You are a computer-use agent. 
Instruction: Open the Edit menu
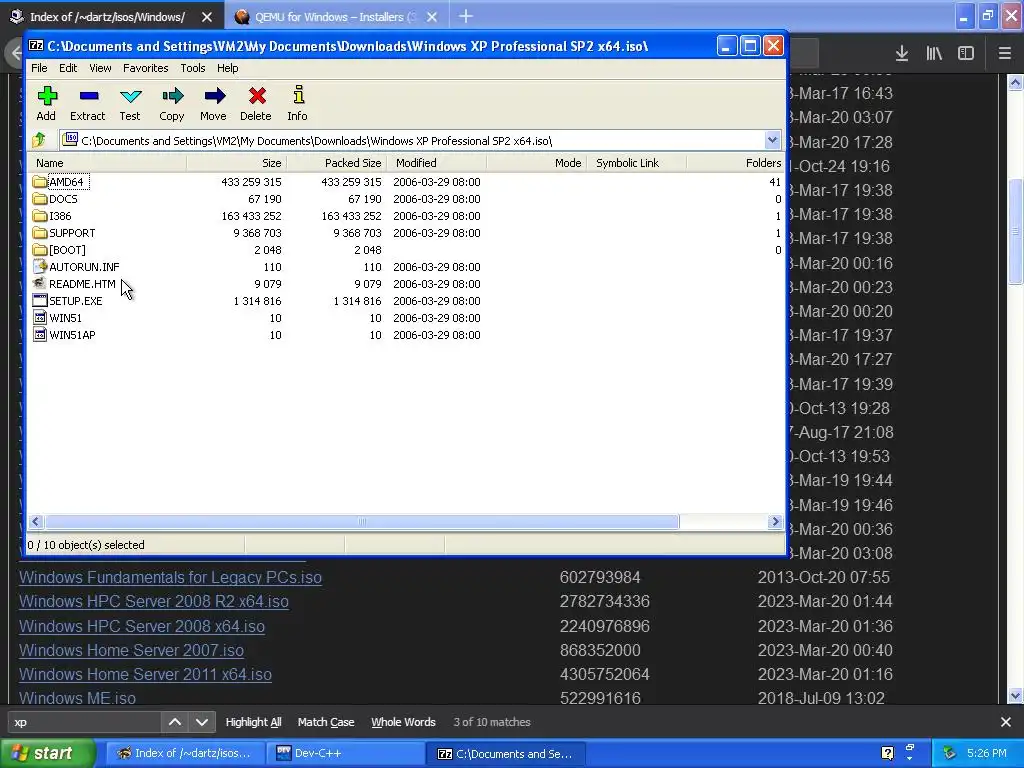(x=68, y=68)
